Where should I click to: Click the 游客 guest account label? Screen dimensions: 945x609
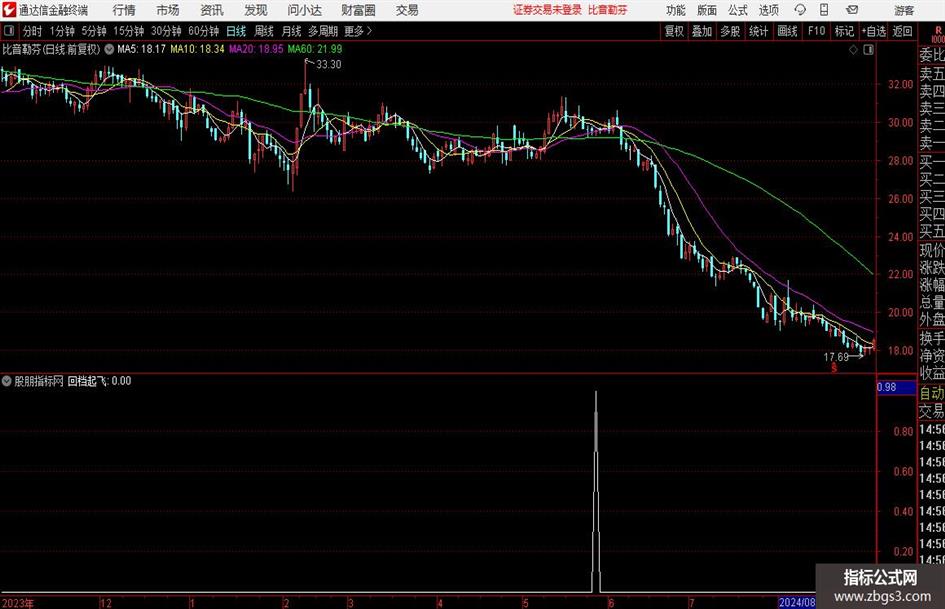tap(904, 10)
